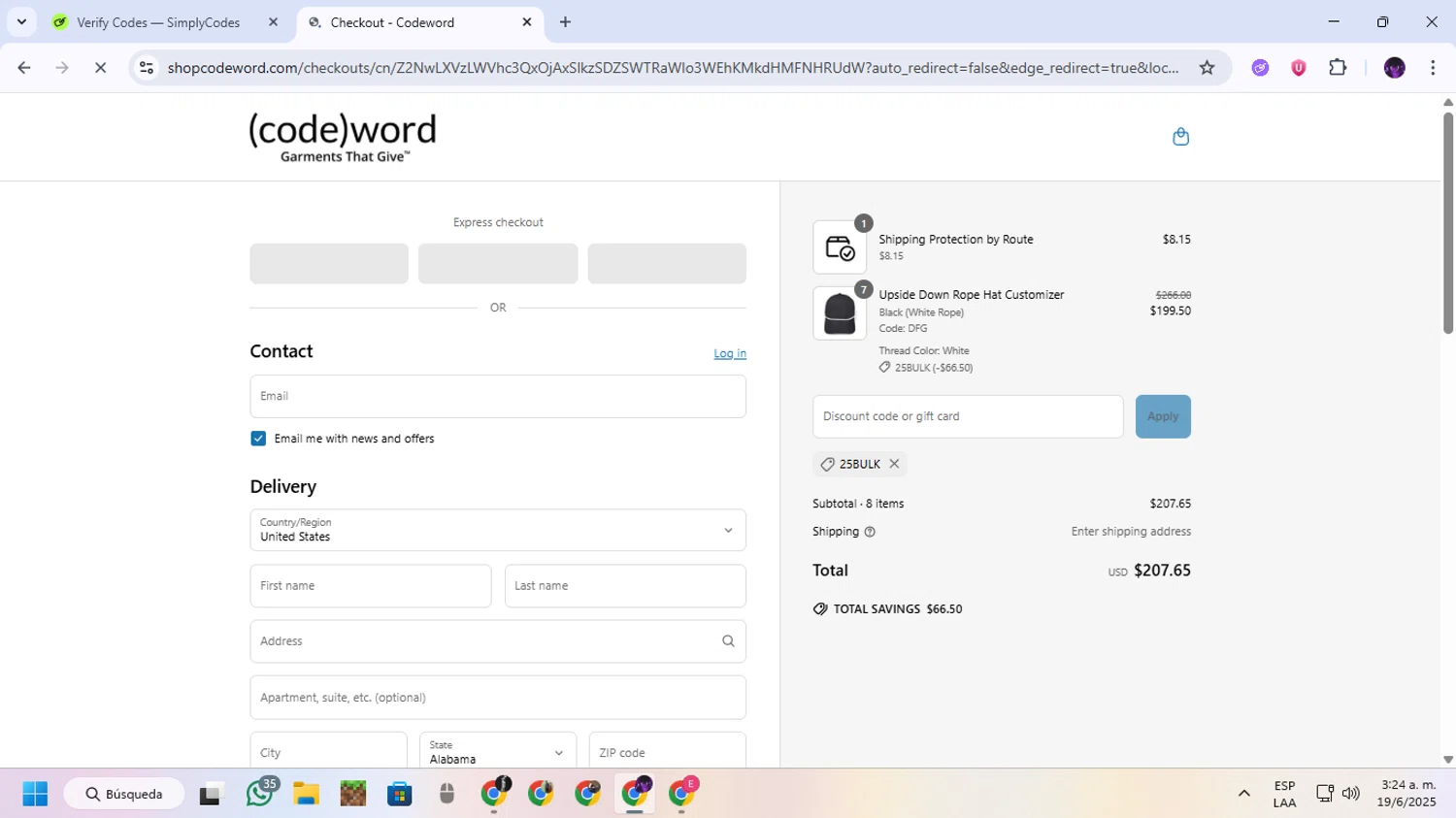Viewport: 1456px width, 818px height.
Task: Open the network tray icon
Action: click(x=1324, y=794)
